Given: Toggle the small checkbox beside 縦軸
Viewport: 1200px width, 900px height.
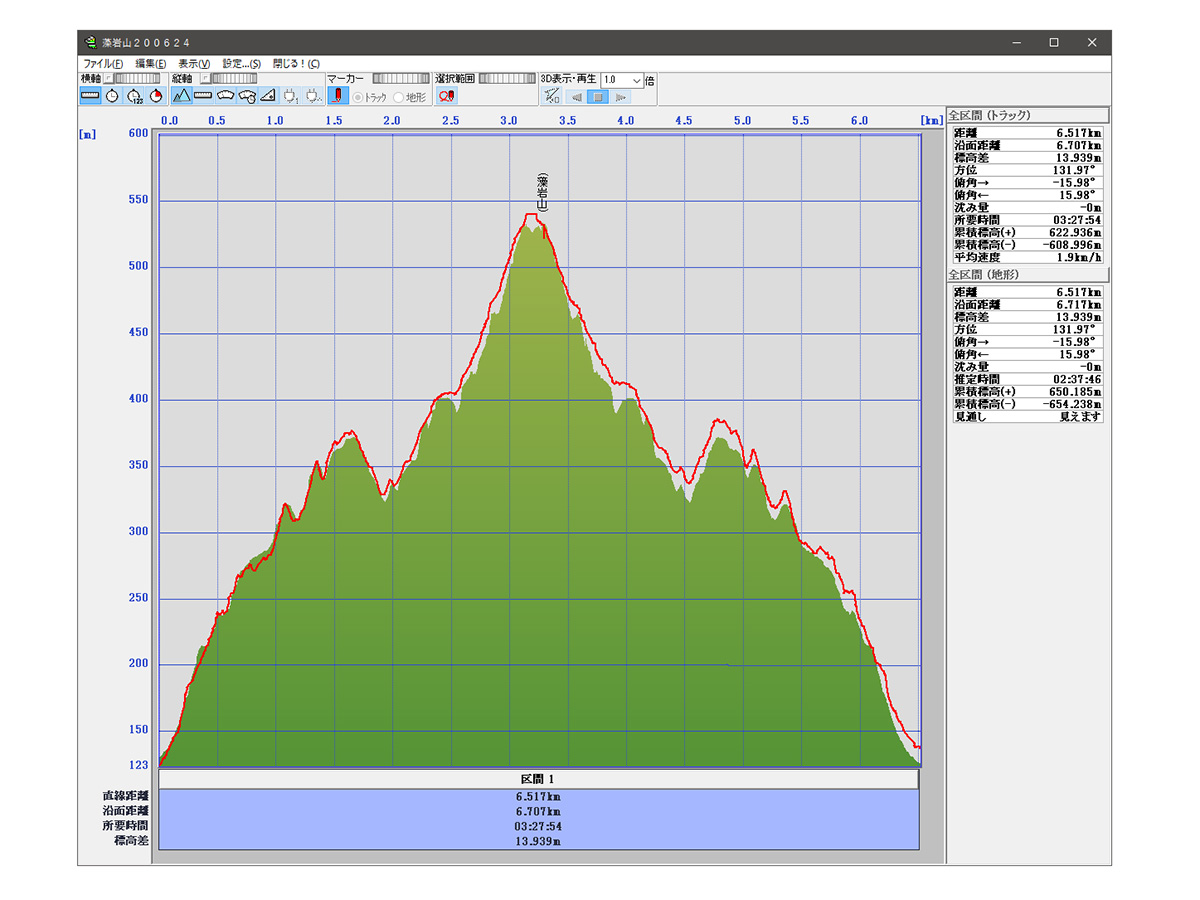Looking at the screenshot, I should [204, 78].
